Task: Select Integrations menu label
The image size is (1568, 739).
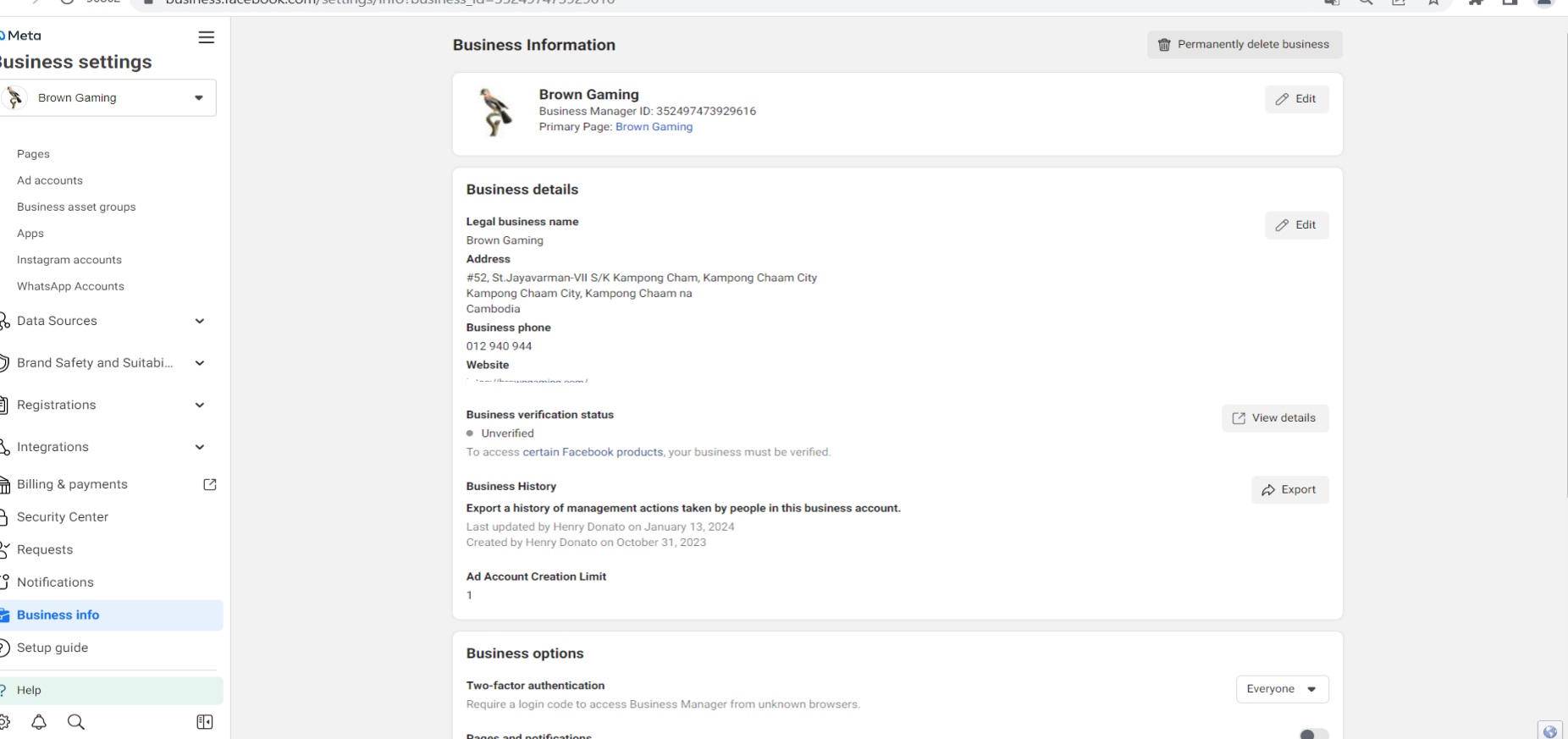Action: point(52,447)
